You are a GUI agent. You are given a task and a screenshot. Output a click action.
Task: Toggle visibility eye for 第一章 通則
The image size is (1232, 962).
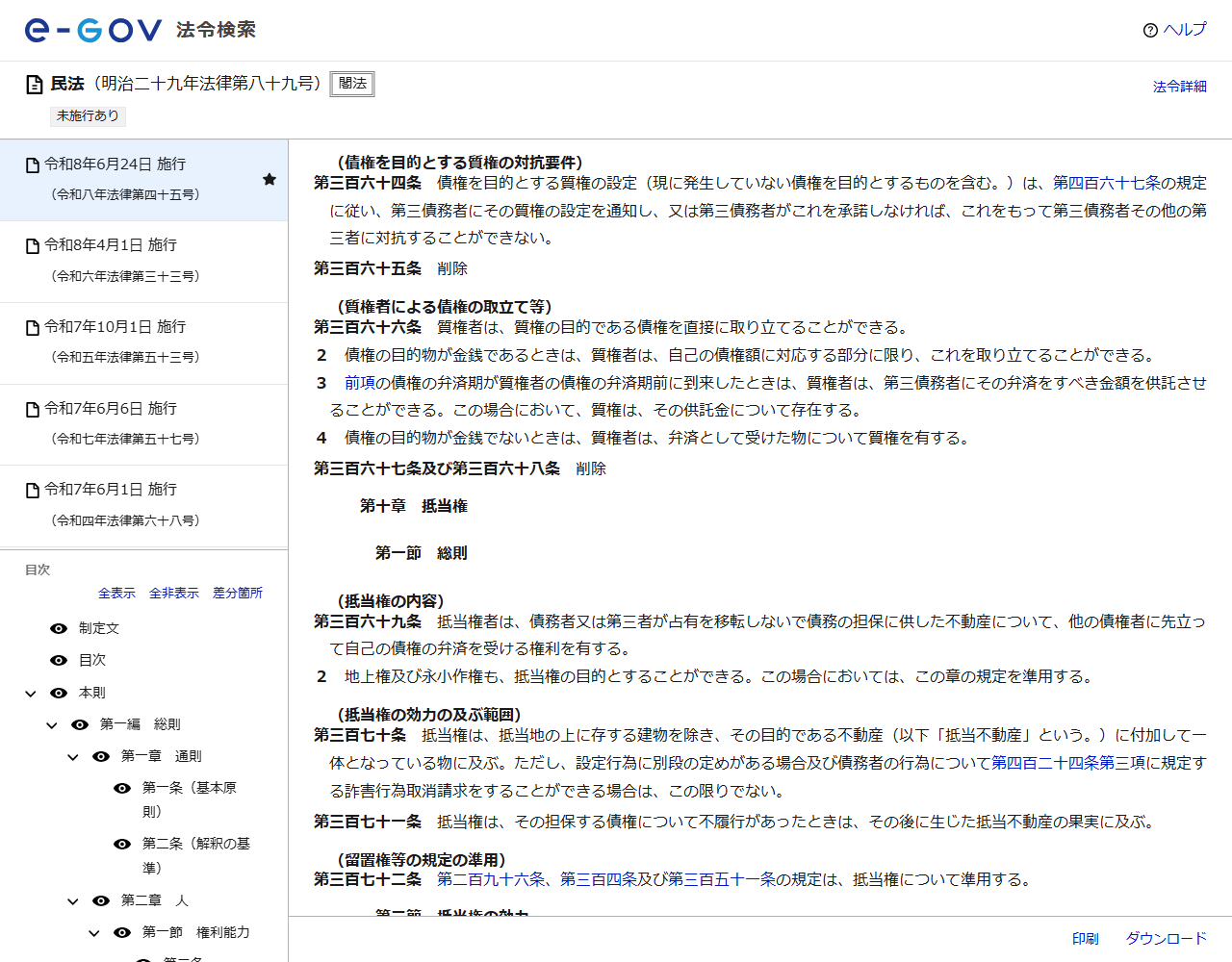pyautogui.click(x=101, y=756)
